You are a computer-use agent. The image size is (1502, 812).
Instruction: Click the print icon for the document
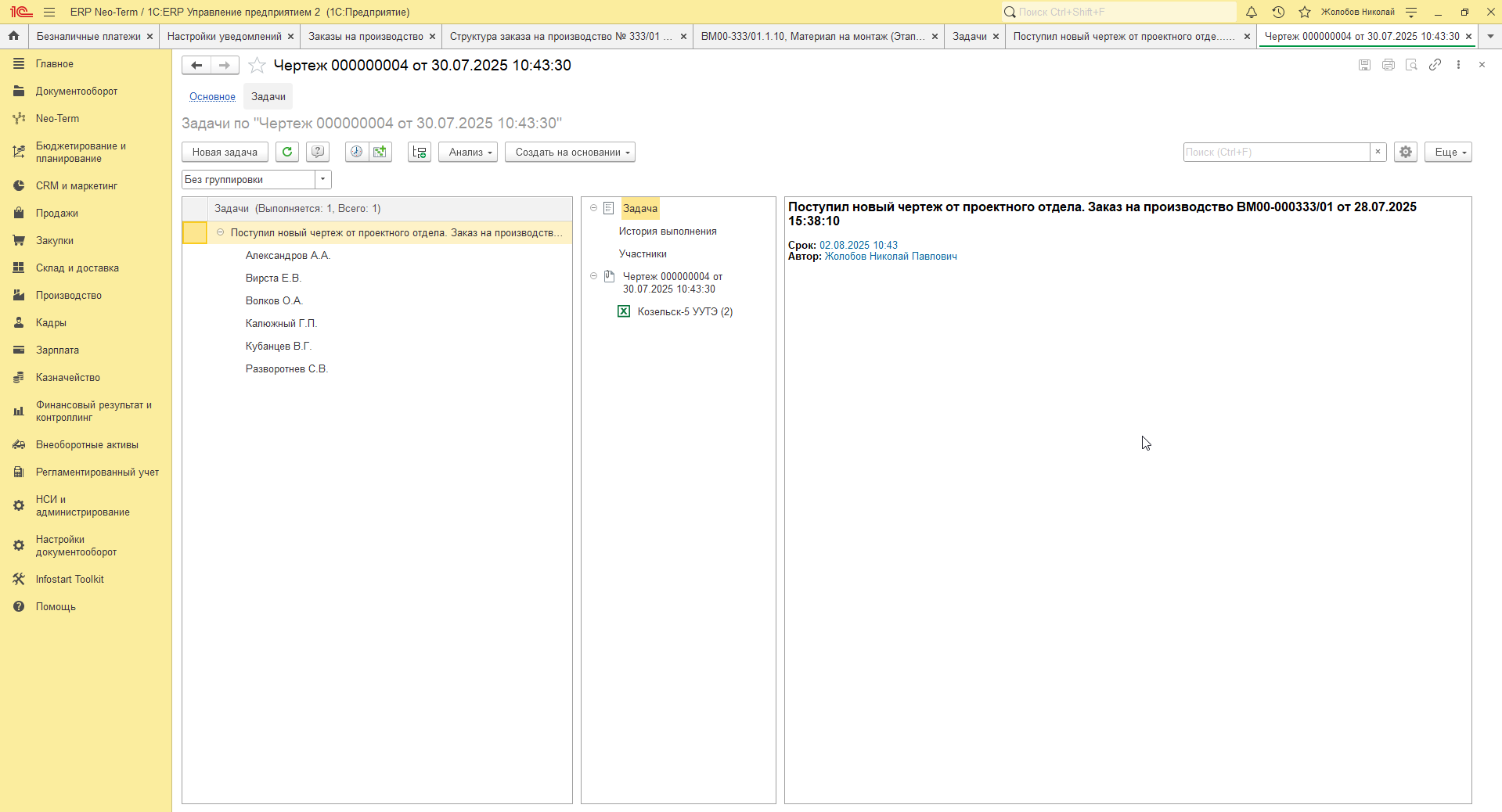(x=1388, y=65)
